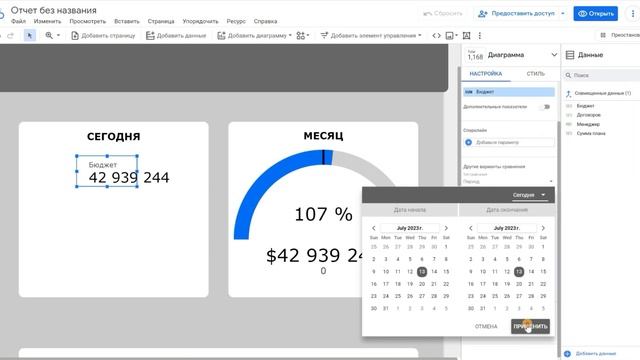Click the Предоставить доступ share button
The height and width of the screenshot is (360, 640).
[516, 13]
